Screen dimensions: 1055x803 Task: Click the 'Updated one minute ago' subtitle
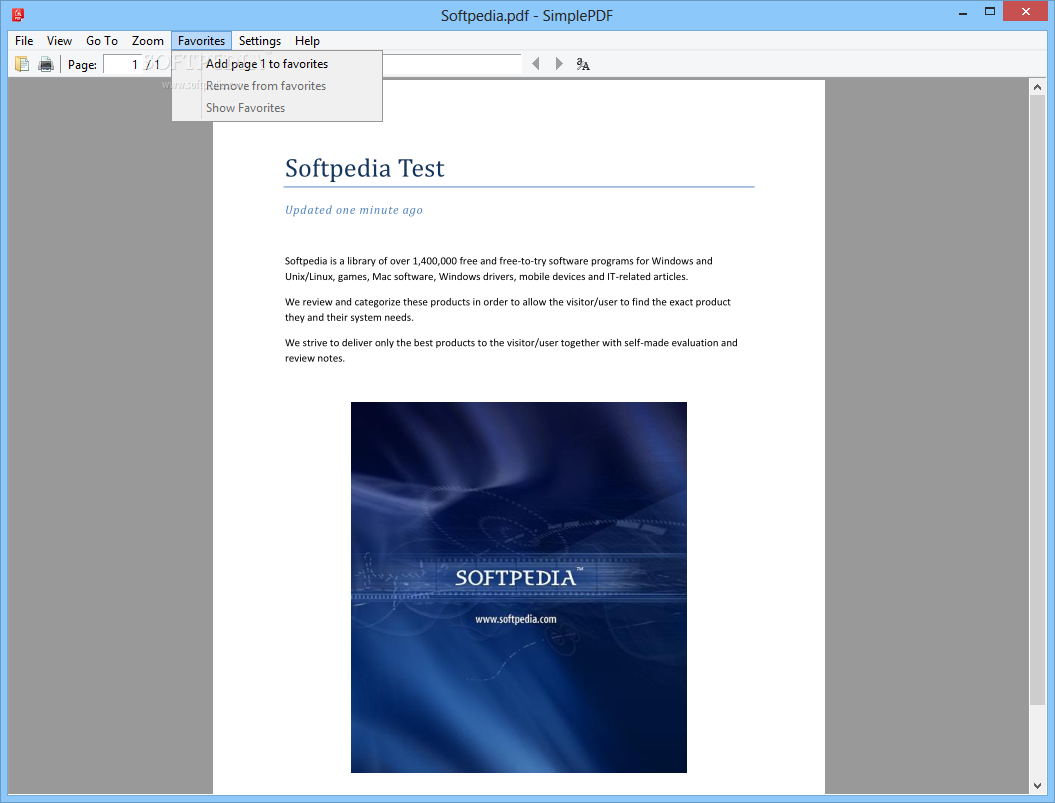(354, 210)
